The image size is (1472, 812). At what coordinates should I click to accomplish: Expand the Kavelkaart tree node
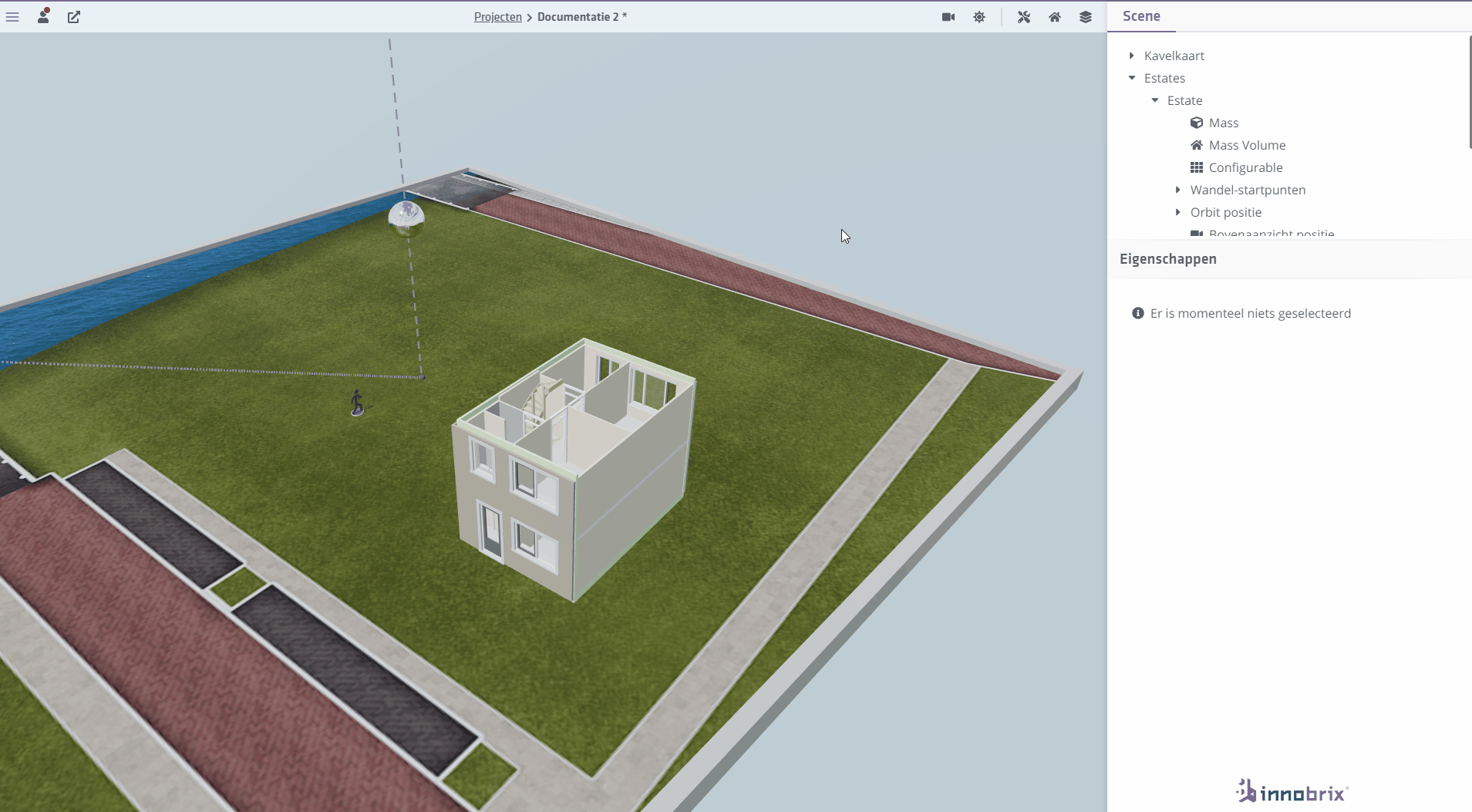(x=1132, y=55)
